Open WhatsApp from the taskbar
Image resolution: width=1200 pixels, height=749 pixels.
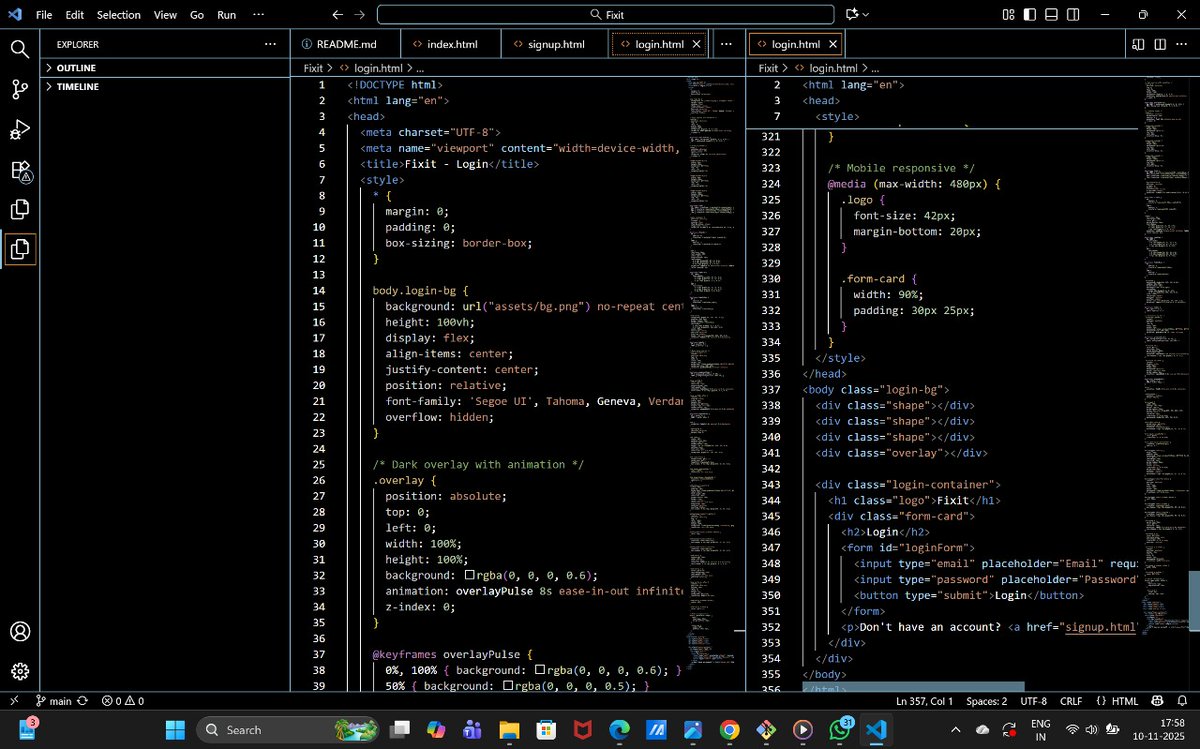(x=840, y=729)
